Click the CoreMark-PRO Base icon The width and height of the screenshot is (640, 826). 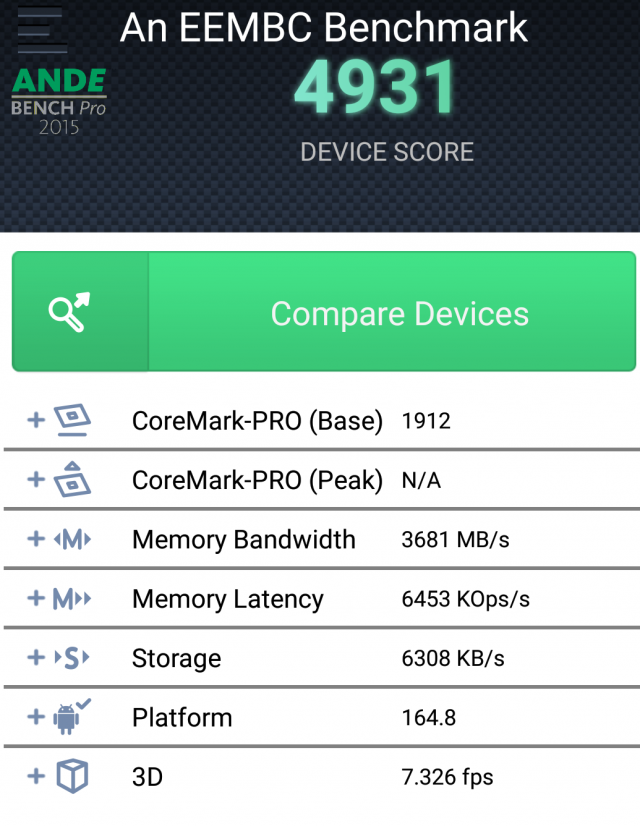tap(72, 421)
